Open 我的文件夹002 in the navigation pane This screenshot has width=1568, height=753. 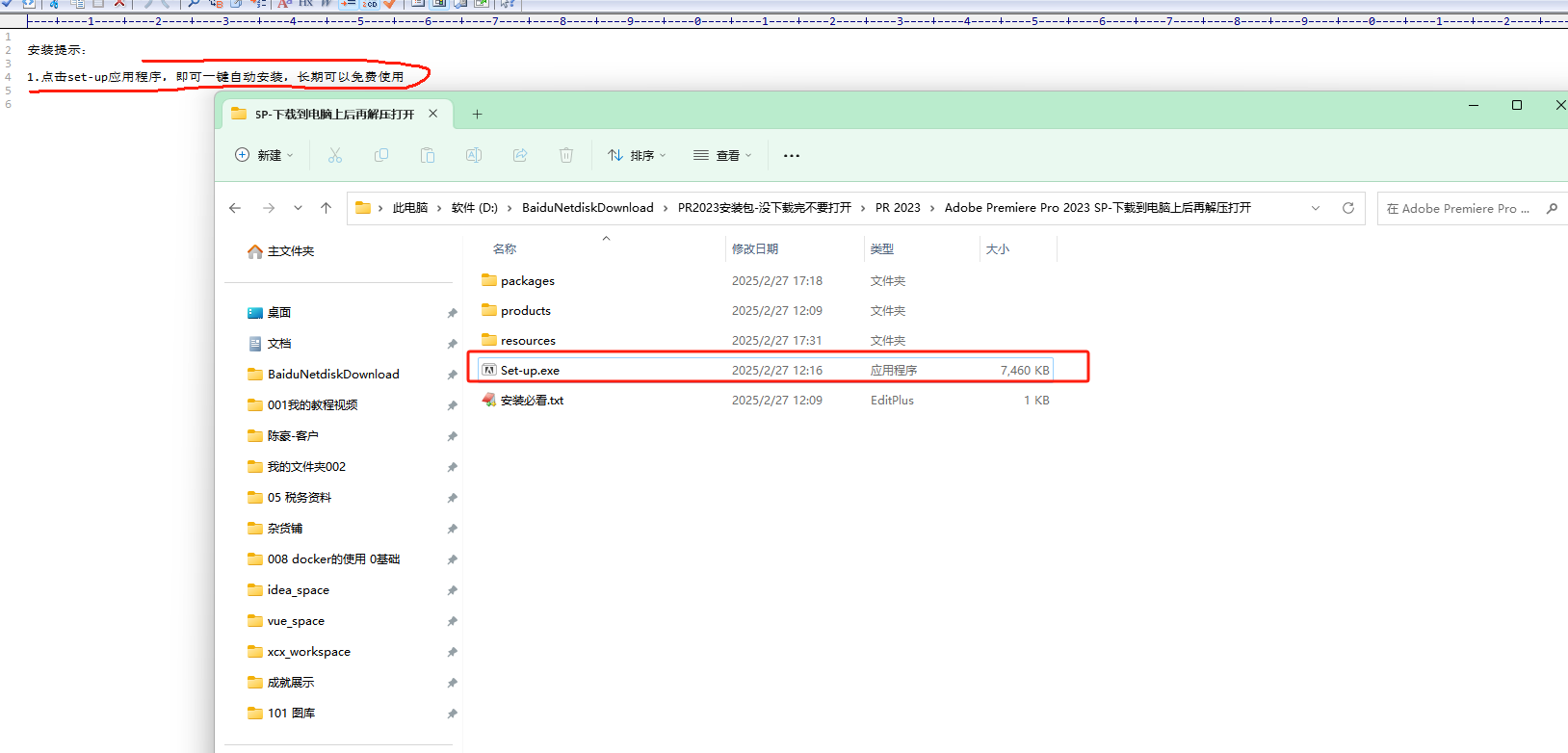(306, 467)
